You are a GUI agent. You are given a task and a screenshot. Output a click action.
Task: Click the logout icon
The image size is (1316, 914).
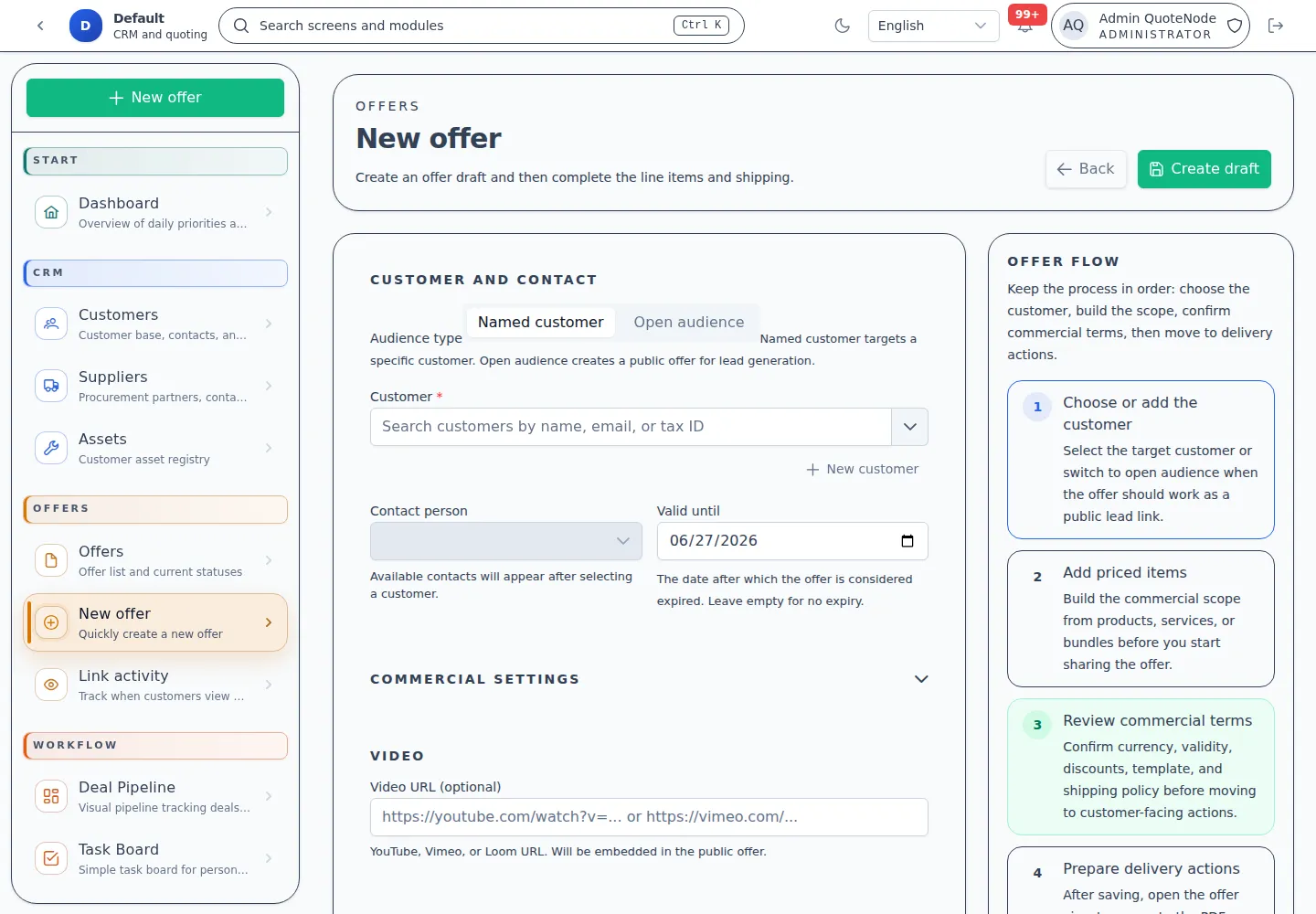pyautogui.click(x=1276, y=26)
